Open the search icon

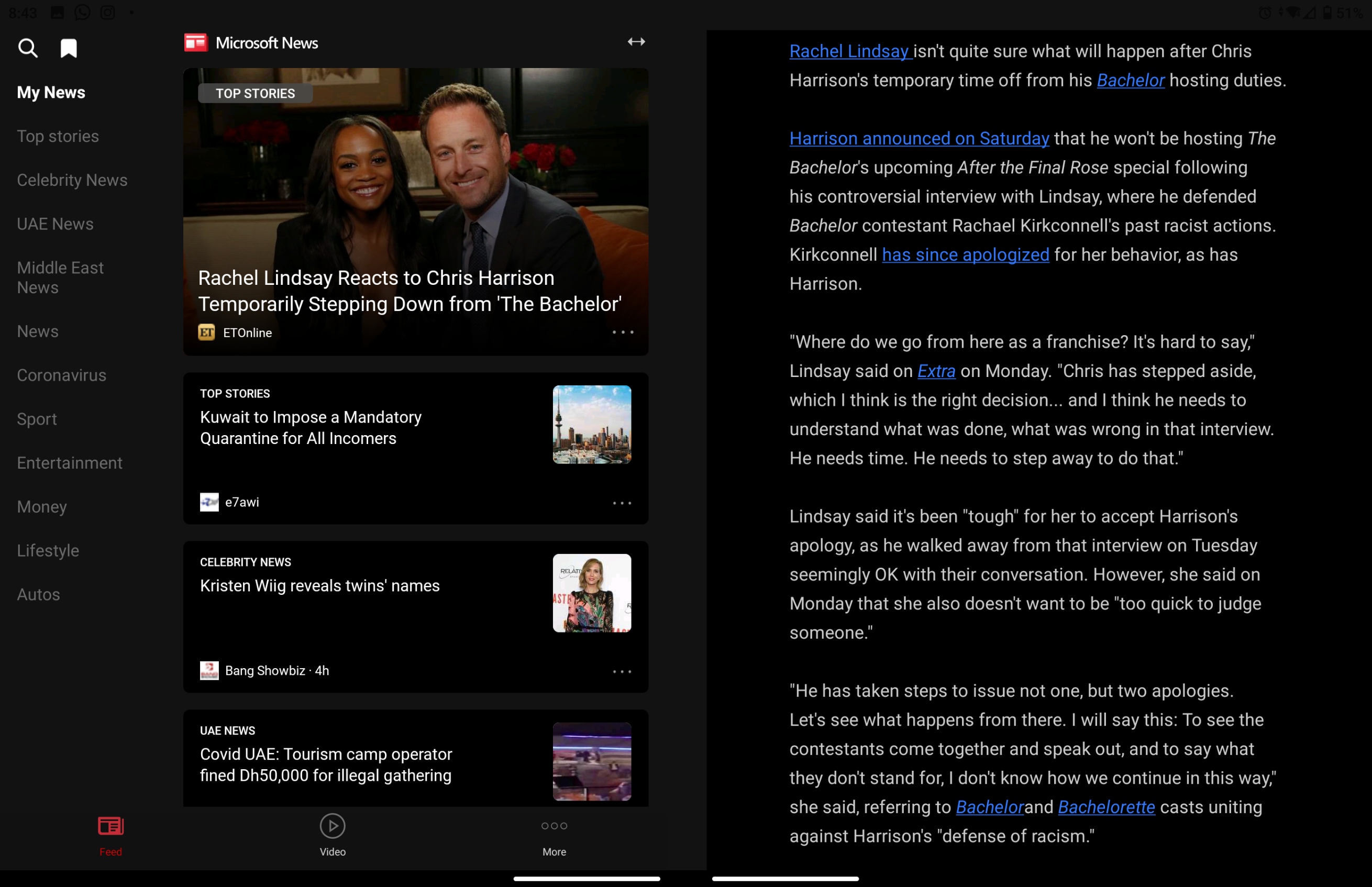pyautogui.click(x=27, y=48)
